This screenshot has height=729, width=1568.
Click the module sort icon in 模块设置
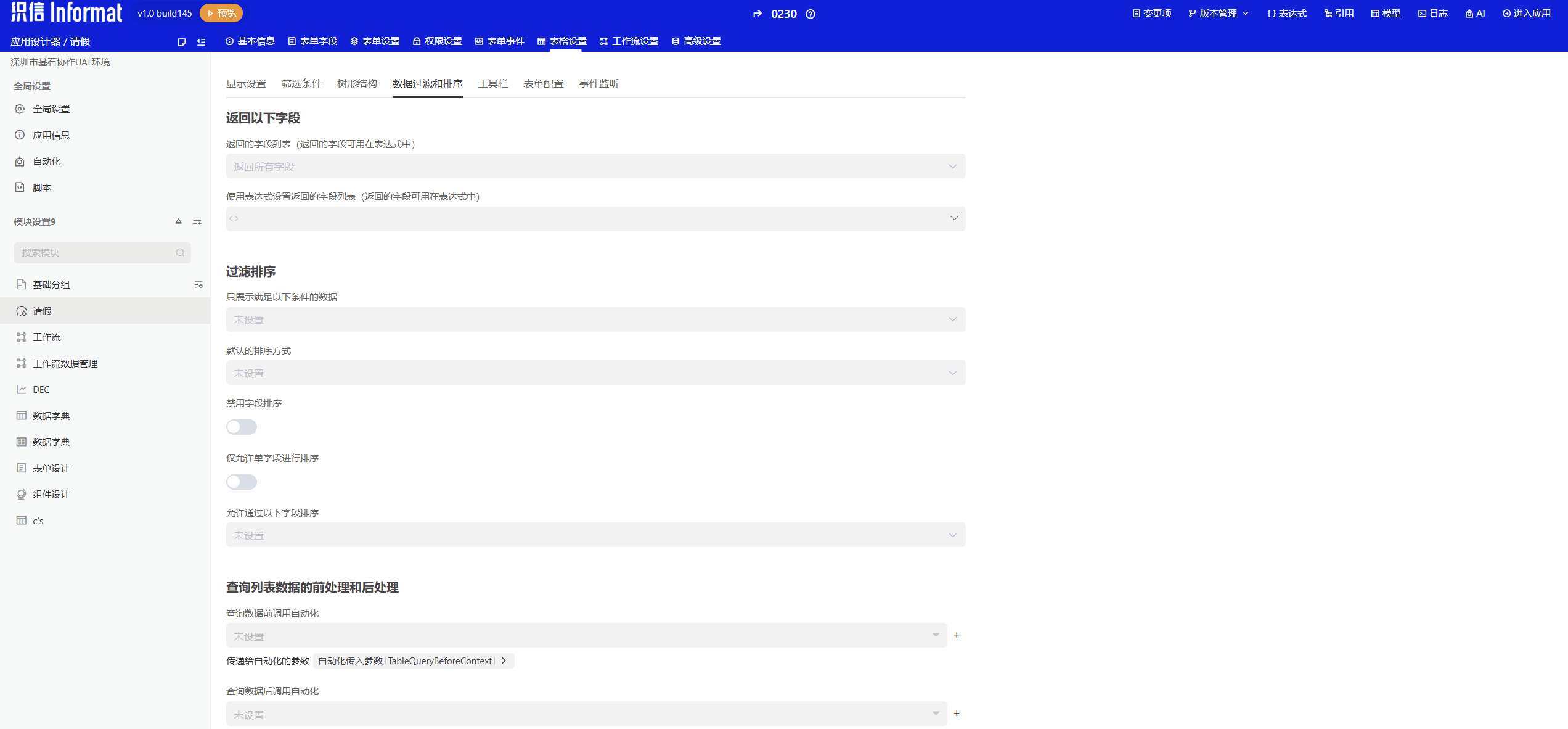tap(178, 221)
